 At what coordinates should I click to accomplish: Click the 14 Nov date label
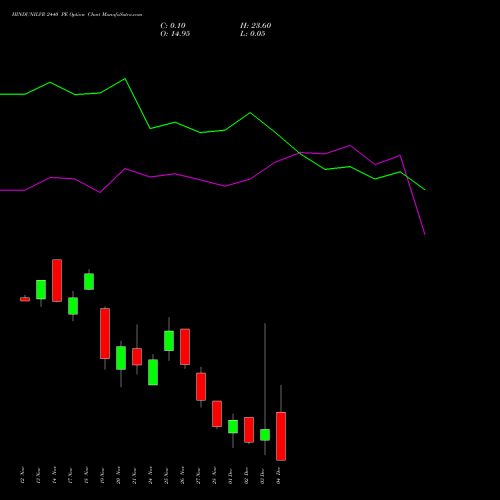[55, 475]
